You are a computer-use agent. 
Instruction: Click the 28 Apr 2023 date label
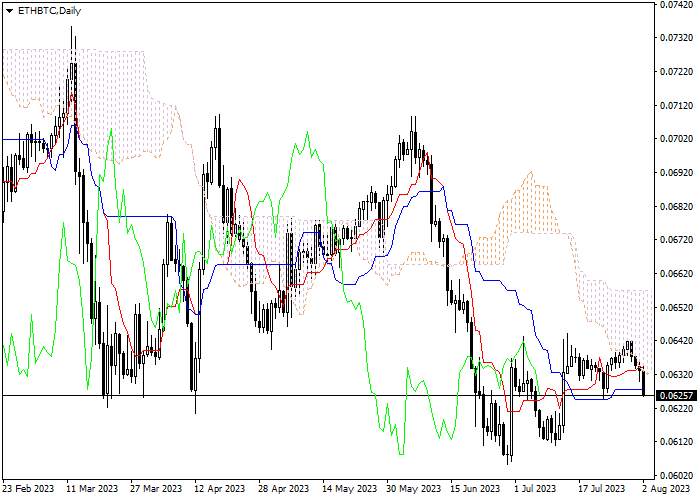tap(283, 489)
